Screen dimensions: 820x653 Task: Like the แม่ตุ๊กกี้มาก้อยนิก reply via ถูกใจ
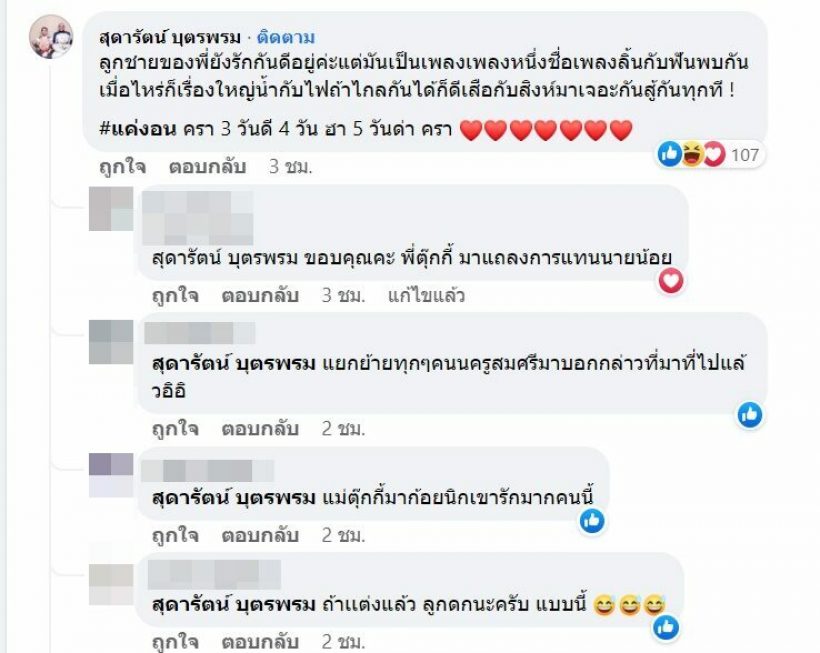(x=176, y=536)
